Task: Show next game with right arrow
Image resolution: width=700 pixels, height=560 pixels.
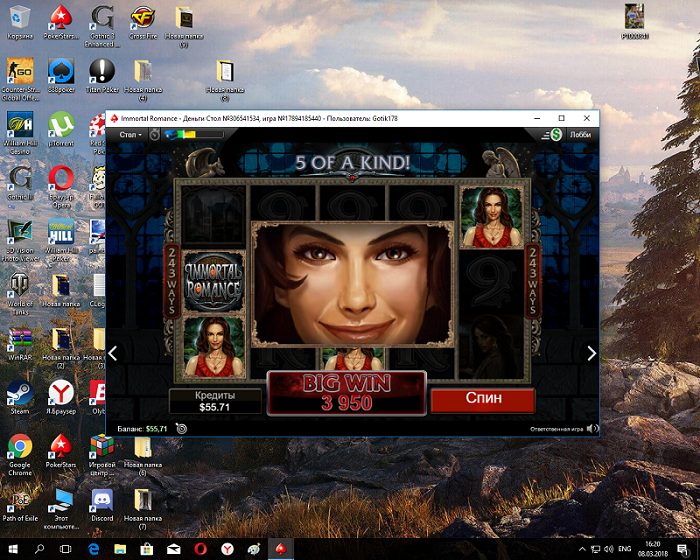Action: pyautogui.click(x=591, y=353)
